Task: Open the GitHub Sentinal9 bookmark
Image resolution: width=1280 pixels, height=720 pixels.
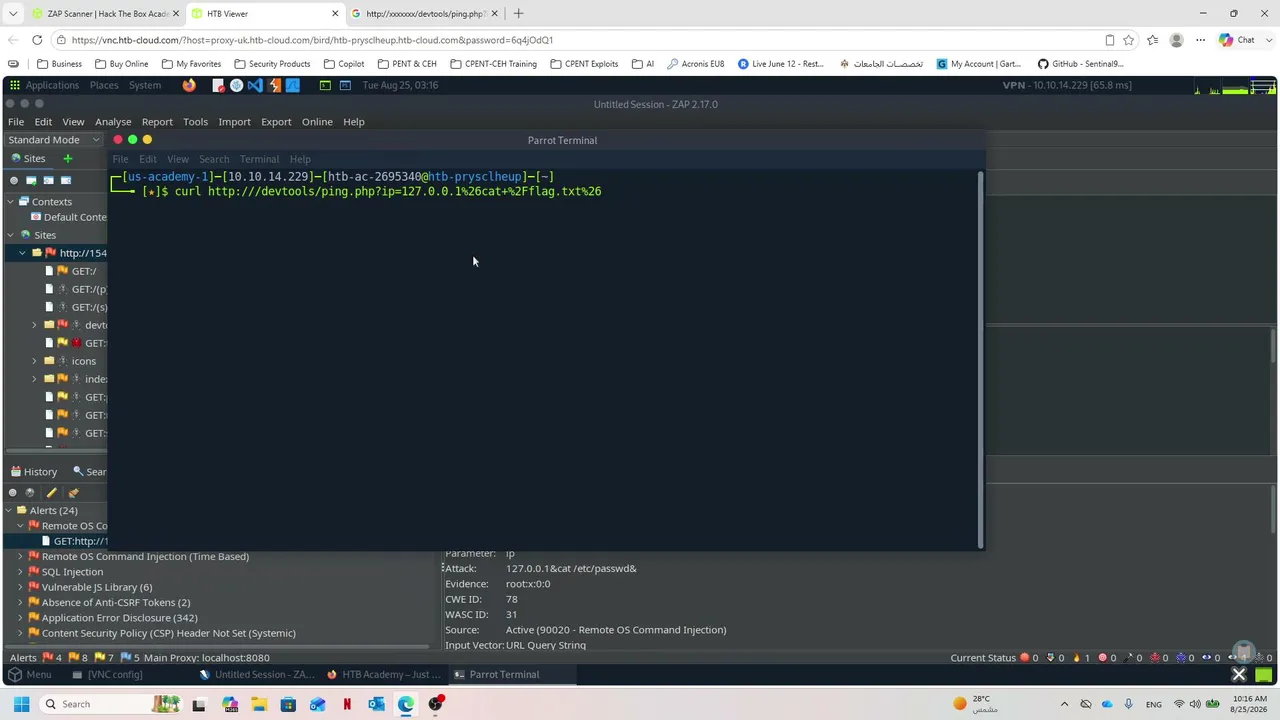Action: (1080, 64)
